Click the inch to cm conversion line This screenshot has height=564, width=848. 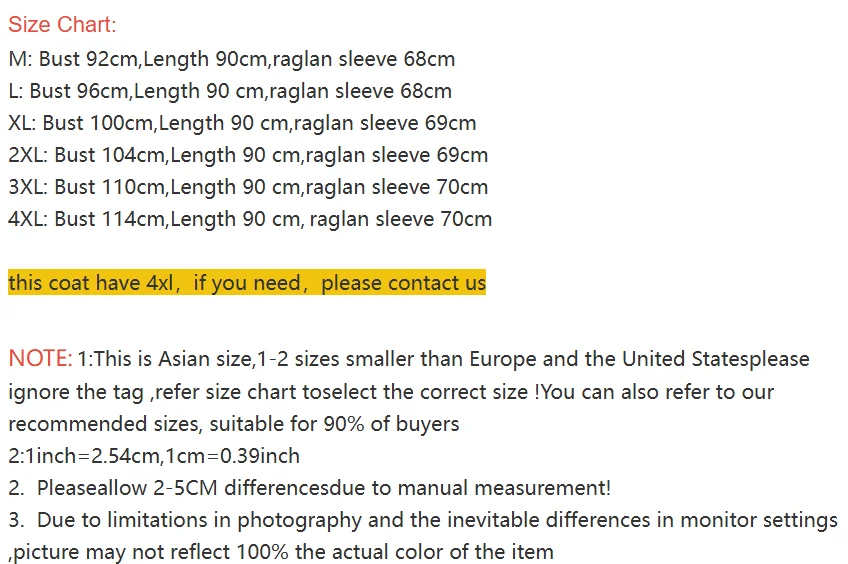(154, 456)
